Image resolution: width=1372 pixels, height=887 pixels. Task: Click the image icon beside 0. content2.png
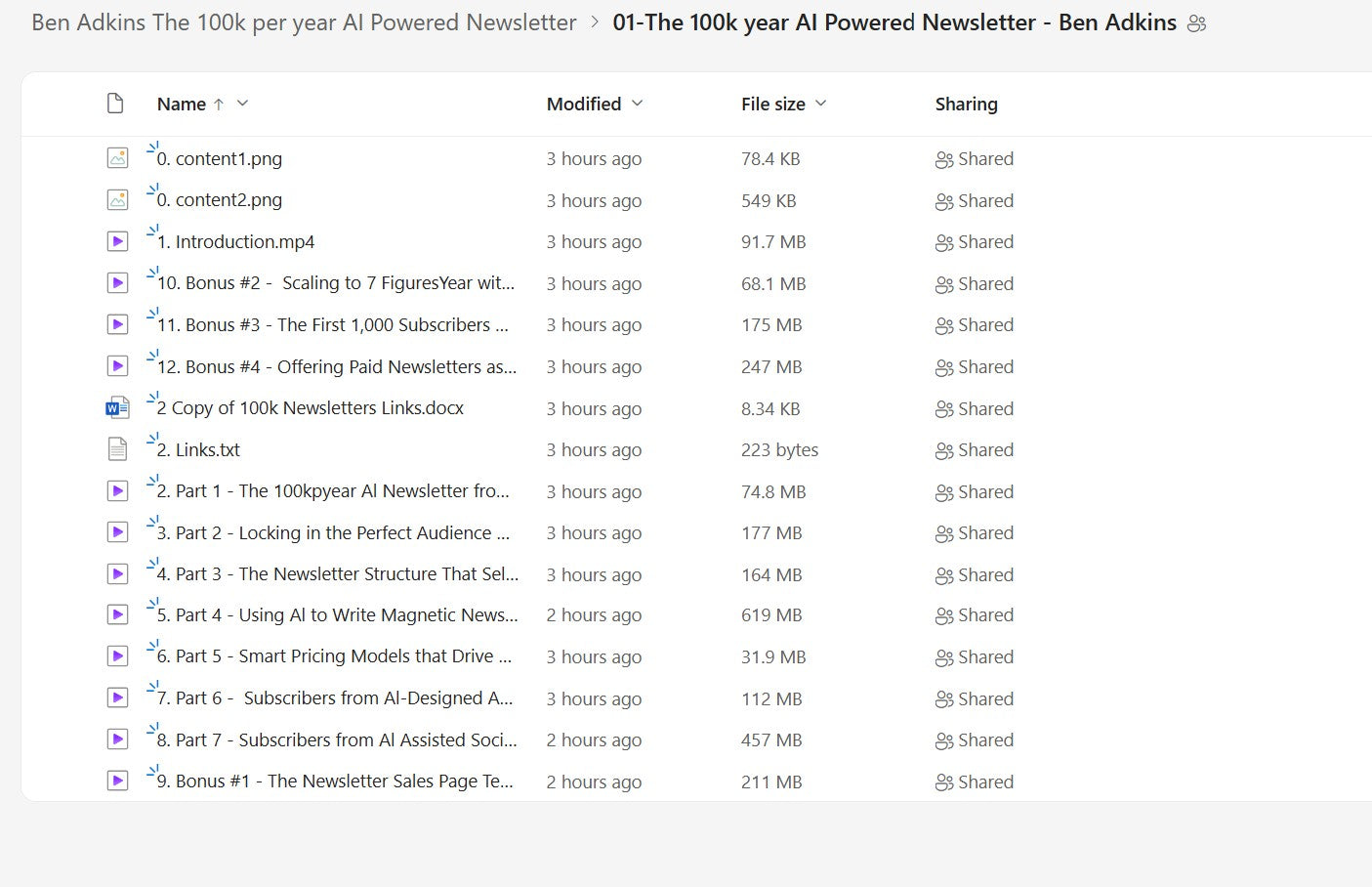(117, 200)
